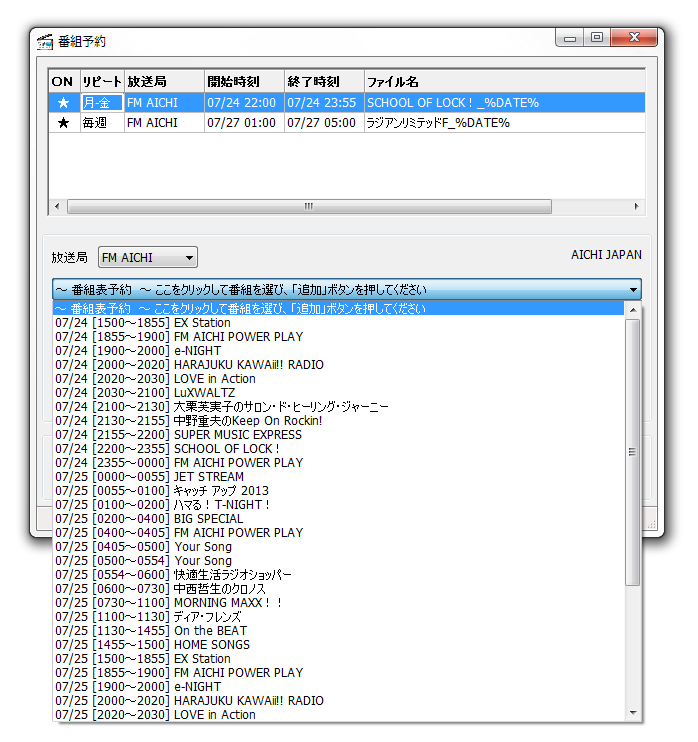Image resolution: width=698 pixels, height=742 pixels.
Task: Click the 毎週 repeat cell
Action: point(102,123)
